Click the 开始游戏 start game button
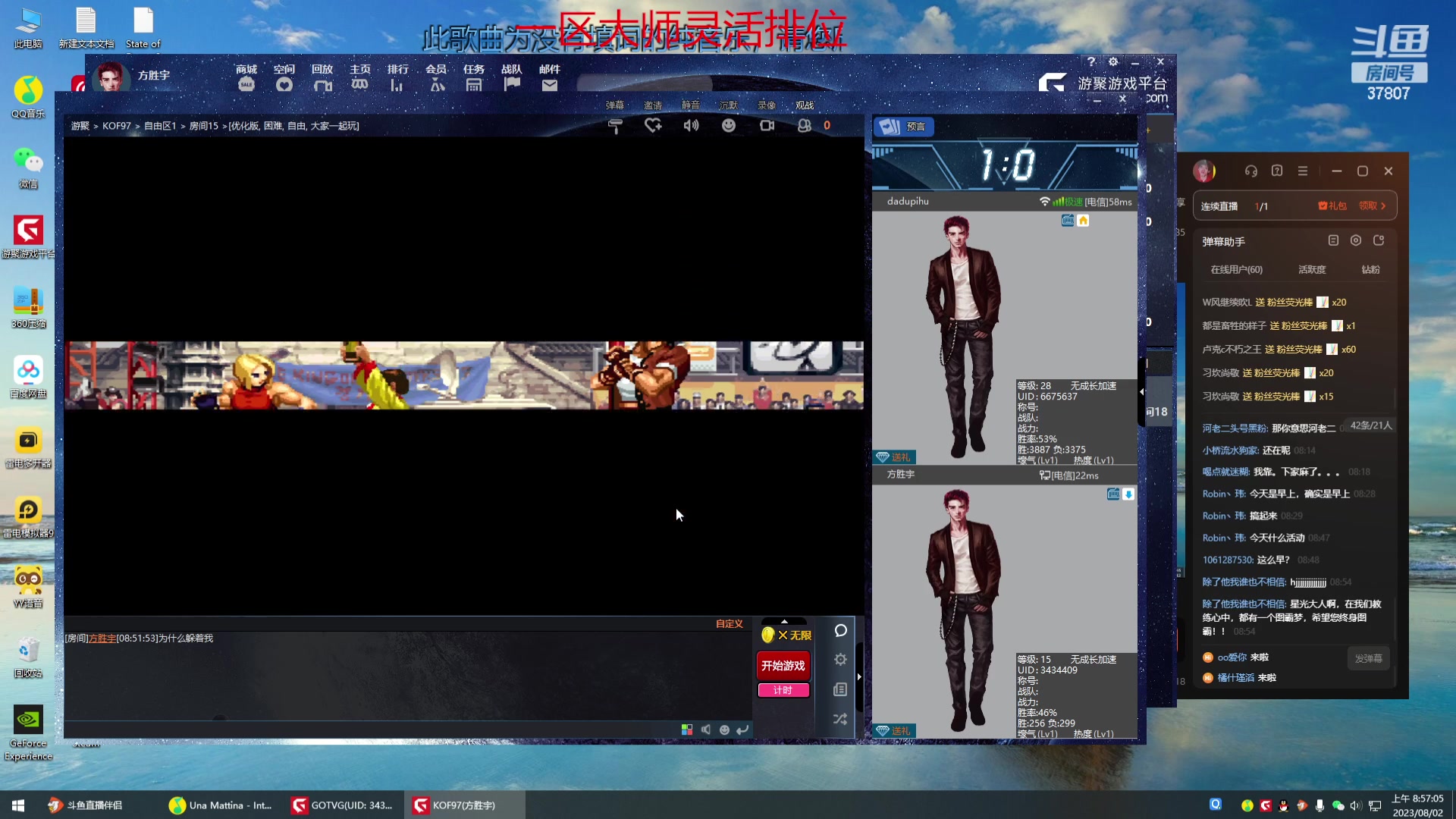Image resolution: width=1456 pixels, height=819 pixels. point(783,666)
